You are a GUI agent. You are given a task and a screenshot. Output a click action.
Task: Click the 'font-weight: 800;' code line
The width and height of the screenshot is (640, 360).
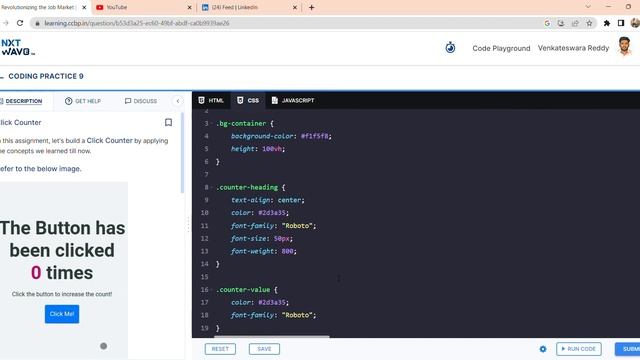click(264, 251)
